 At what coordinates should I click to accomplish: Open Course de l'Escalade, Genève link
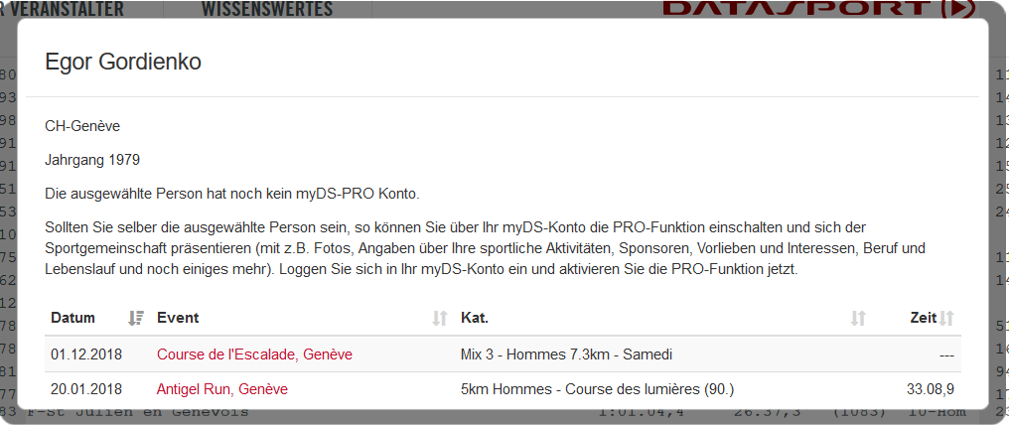pos(255,354)
